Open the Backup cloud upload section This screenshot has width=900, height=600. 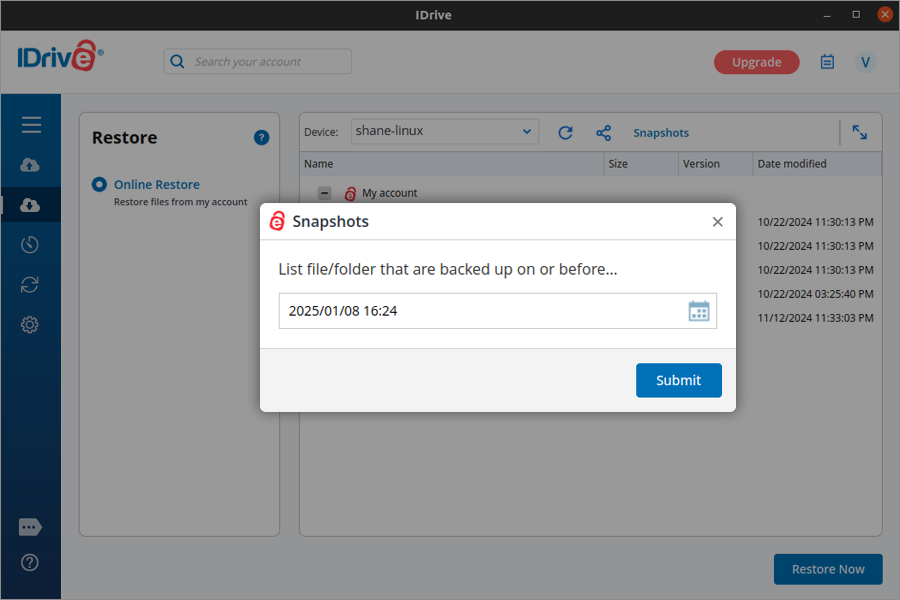30,165
